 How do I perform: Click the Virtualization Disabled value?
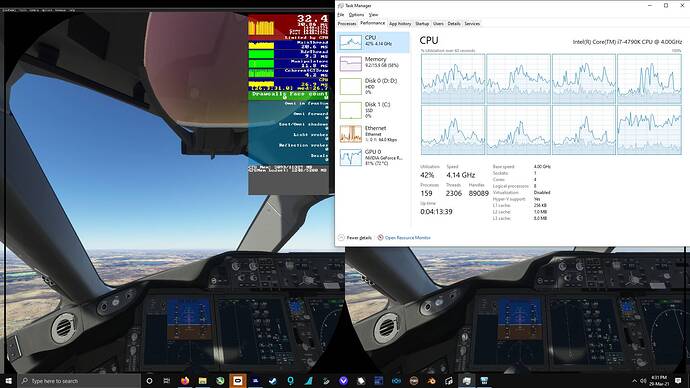(x=542, y=193)
